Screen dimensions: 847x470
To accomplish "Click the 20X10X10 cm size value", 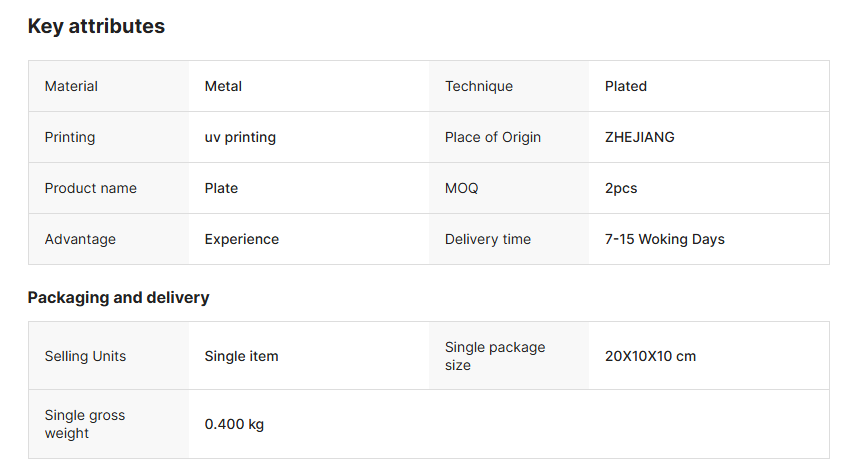I will pos(650,357).
